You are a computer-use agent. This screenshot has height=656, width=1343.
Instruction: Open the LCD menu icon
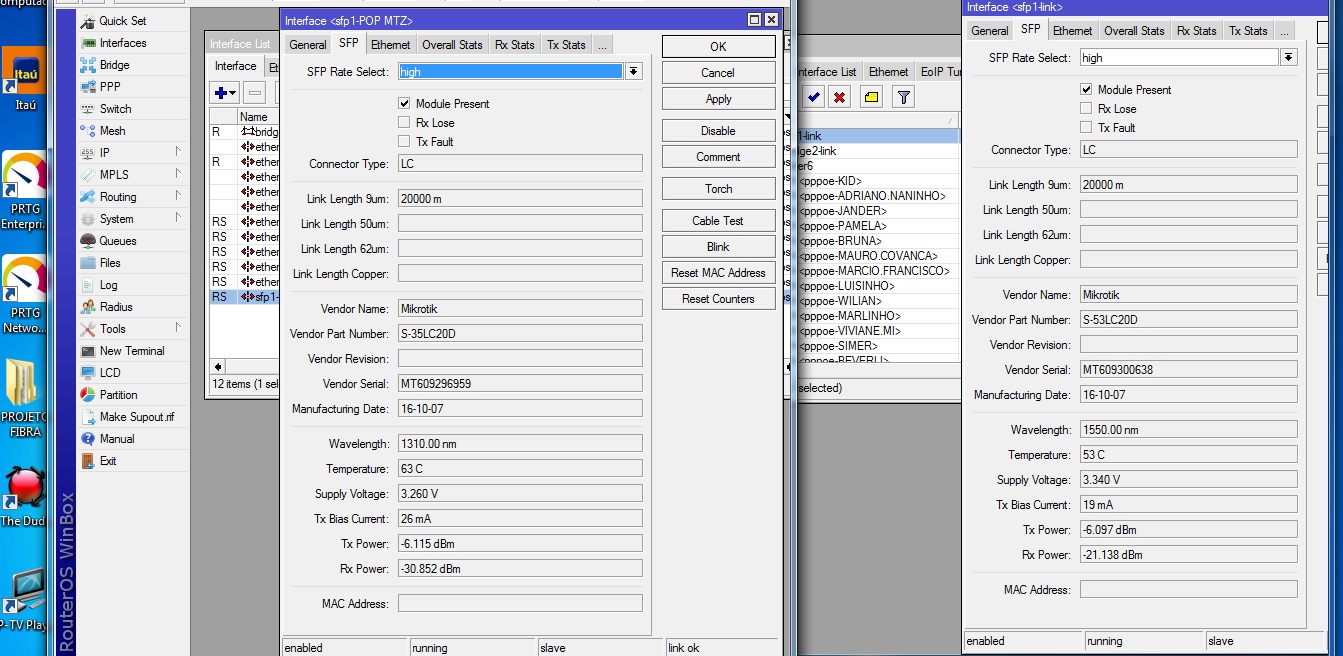tap(88, 373)
